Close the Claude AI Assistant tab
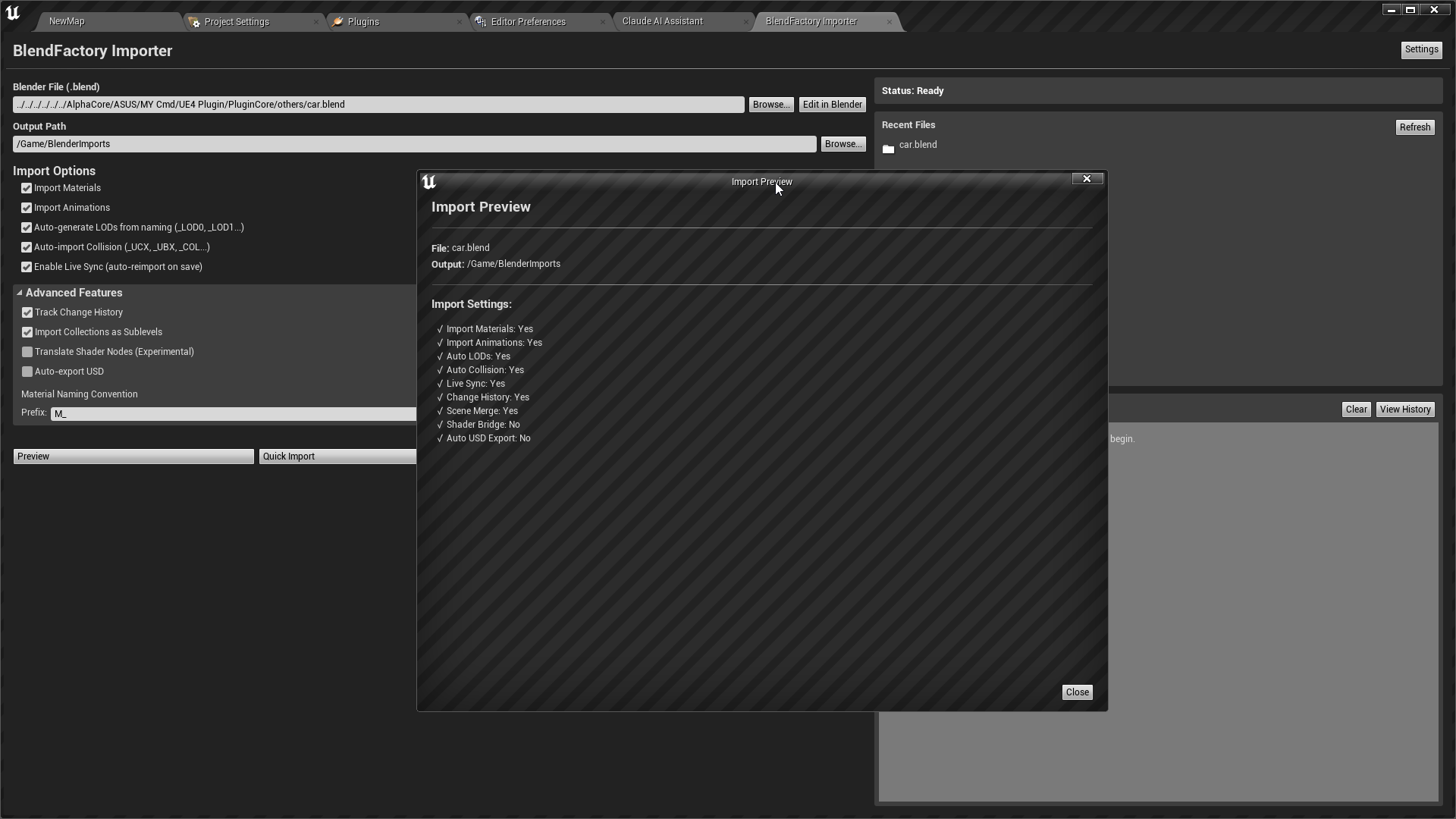This screenshot has height=819, width=1456. 746,22
